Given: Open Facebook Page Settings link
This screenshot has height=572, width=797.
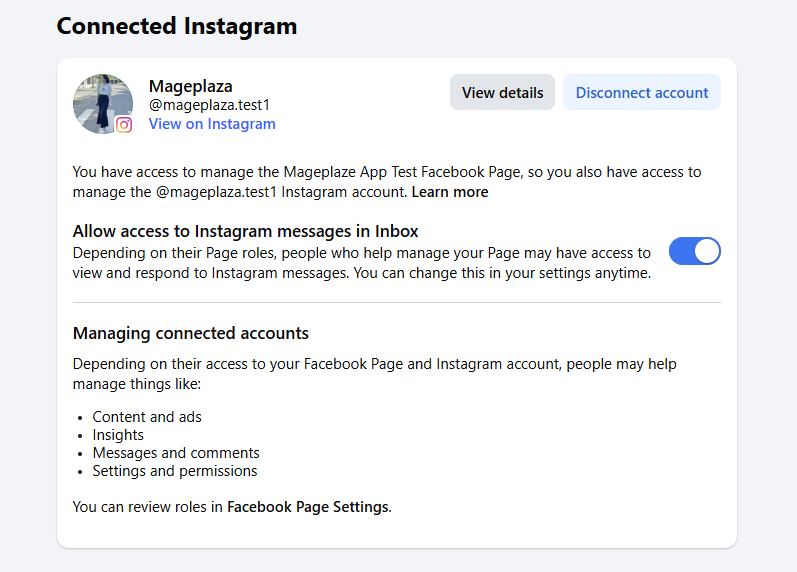Looking at the screenshot, I should coord(307,507).
